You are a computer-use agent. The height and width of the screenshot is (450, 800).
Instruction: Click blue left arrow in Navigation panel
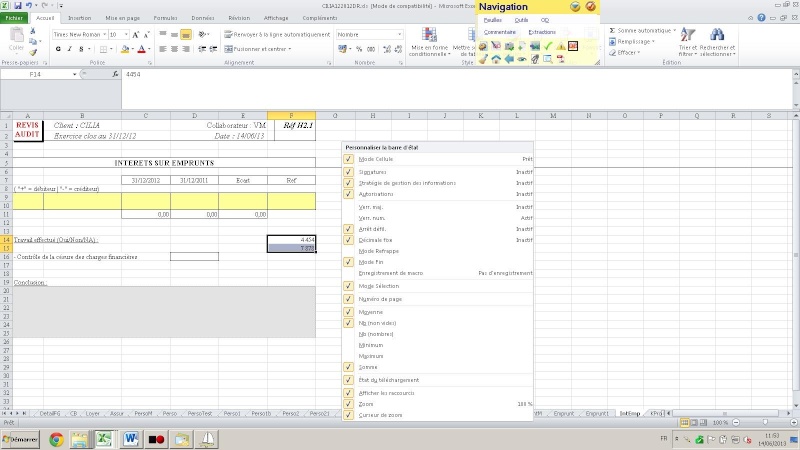point(509,59)
